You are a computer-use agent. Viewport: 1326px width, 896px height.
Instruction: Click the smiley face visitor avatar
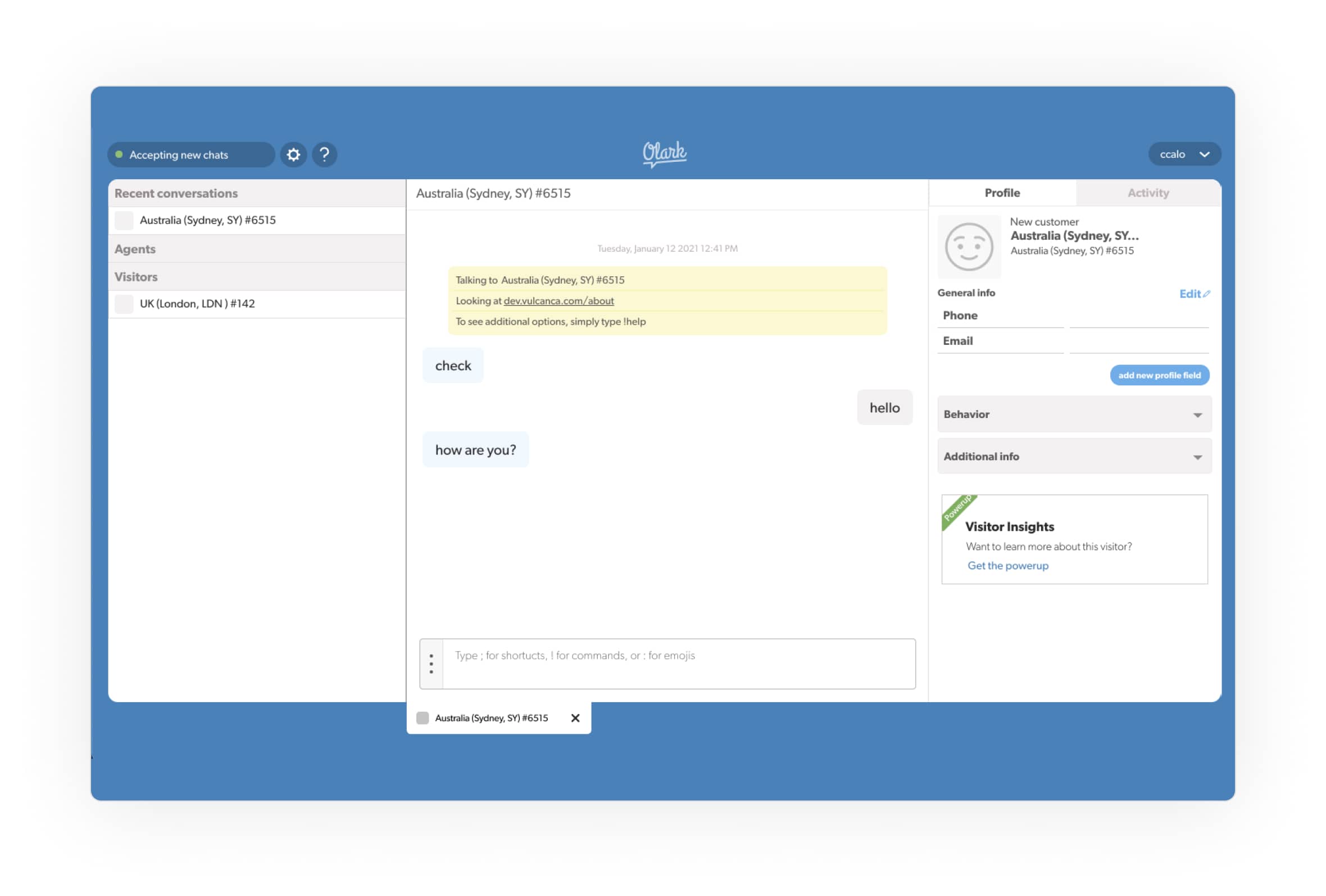click(x=969, y=247)
